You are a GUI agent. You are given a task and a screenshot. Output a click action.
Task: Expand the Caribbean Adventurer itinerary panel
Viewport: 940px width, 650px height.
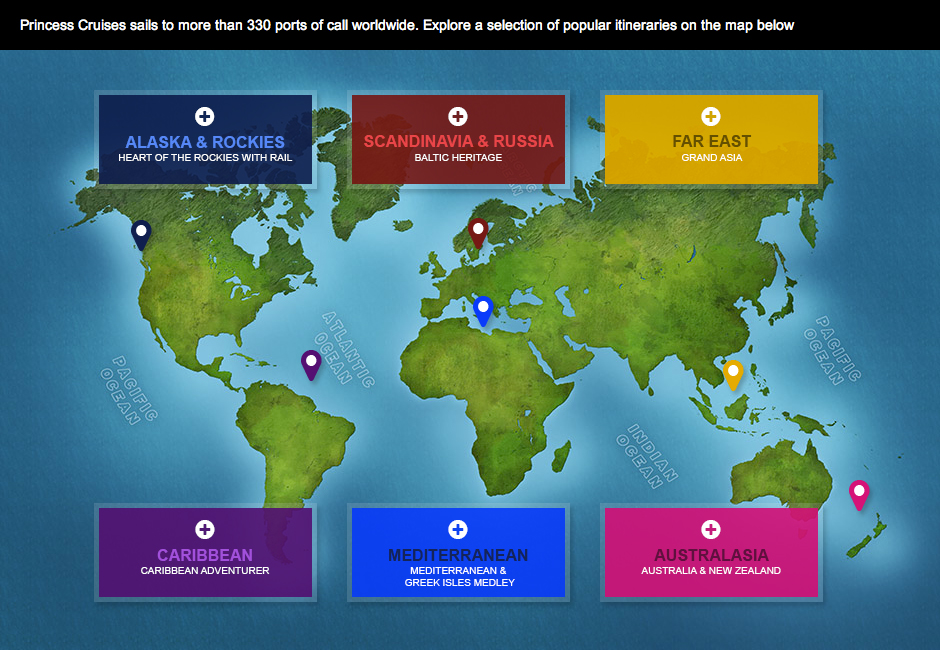coord(205,552)
